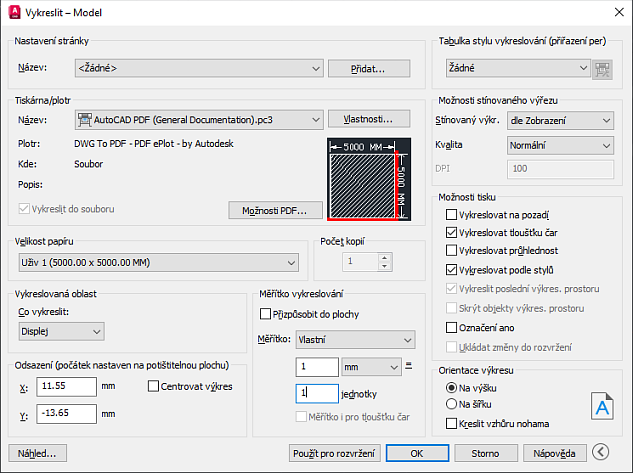The width and height of the screenshot is (633, 473).
Task: Click the scale mm value field
Action: 317,367
